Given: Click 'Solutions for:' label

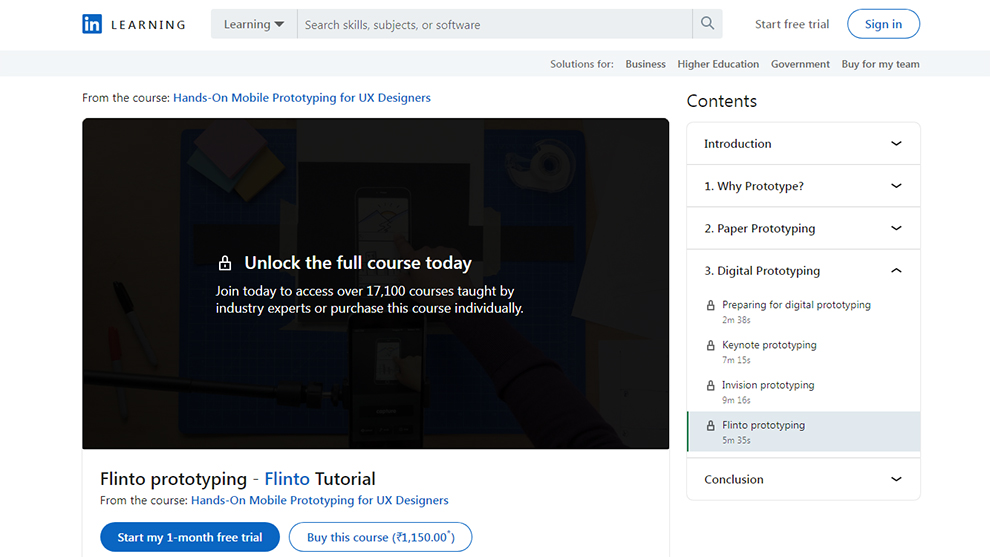Looking at the screenshot, I should [x=581, y=64].
